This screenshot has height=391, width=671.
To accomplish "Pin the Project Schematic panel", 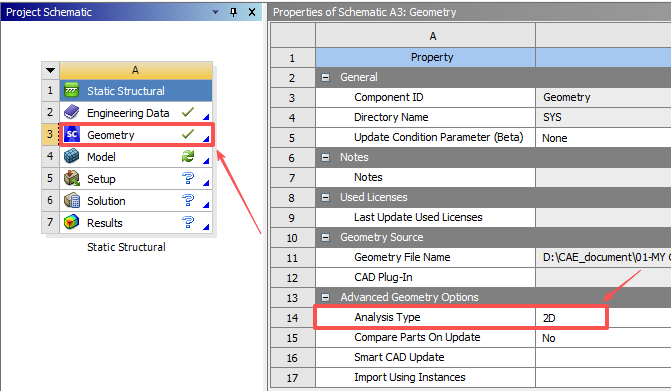I will (234, 12).
